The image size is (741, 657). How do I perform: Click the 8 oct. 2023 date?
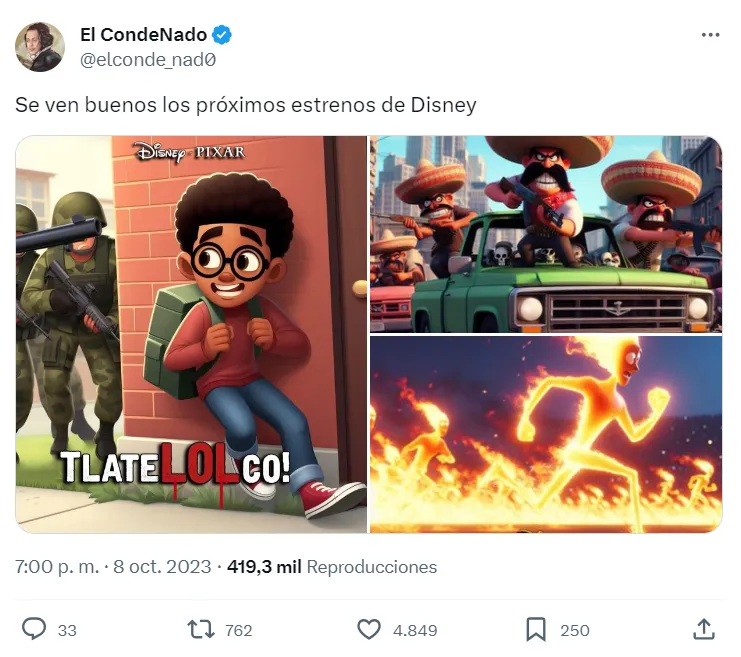click(162, 567)
